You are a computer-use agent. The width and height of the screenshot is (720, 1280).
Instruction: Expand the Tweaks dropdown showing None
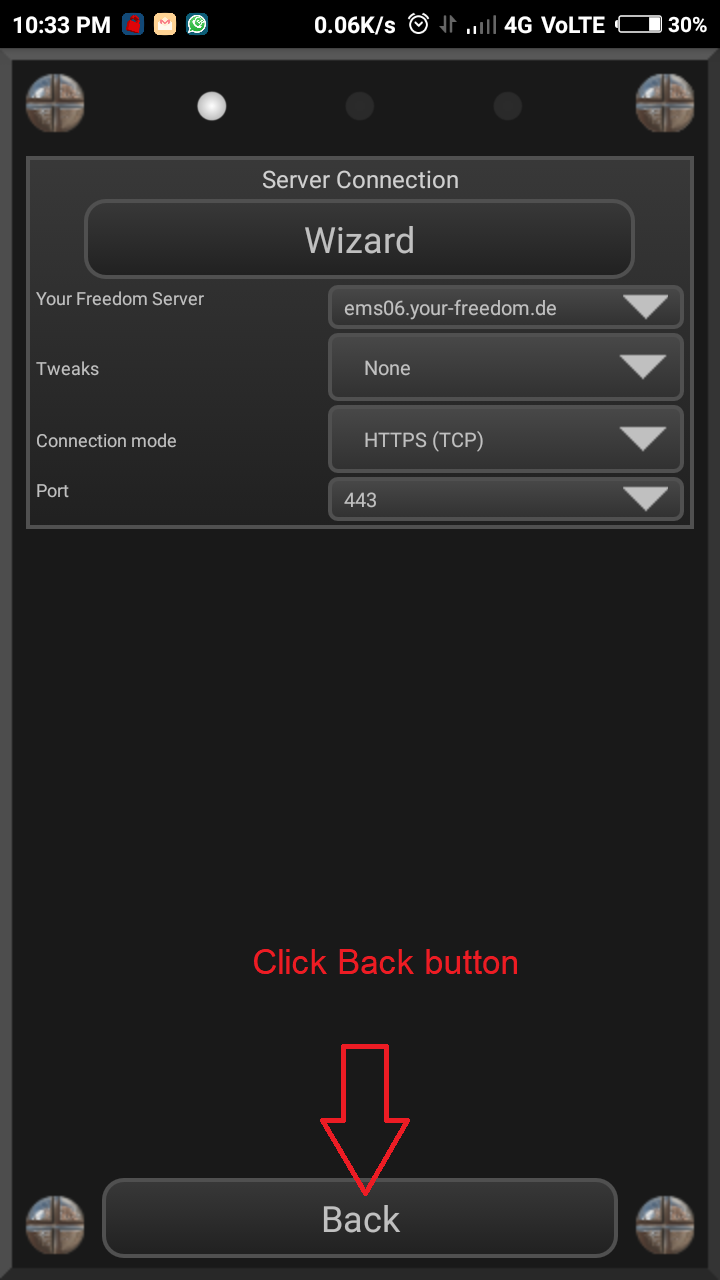click(x=506, y=368)
